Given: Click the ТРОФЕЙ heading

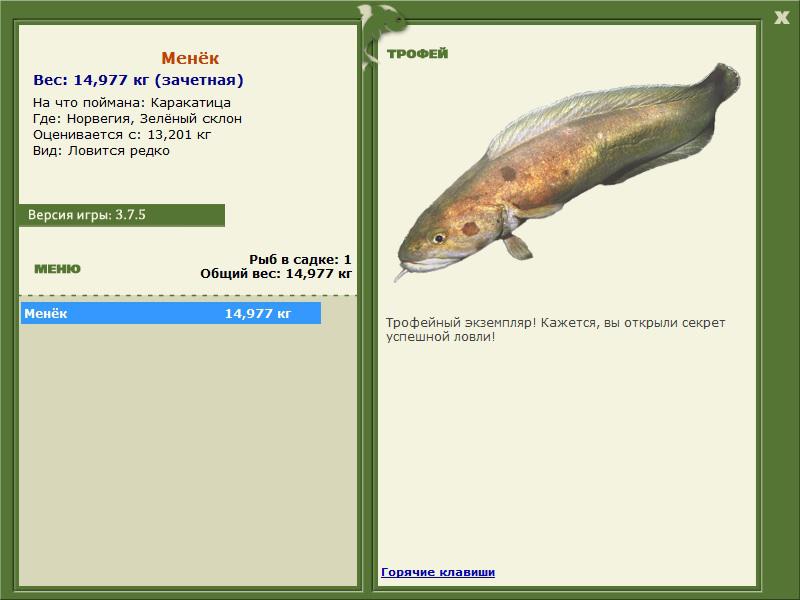Looking at the screenshot, I should tap(417, 54).
